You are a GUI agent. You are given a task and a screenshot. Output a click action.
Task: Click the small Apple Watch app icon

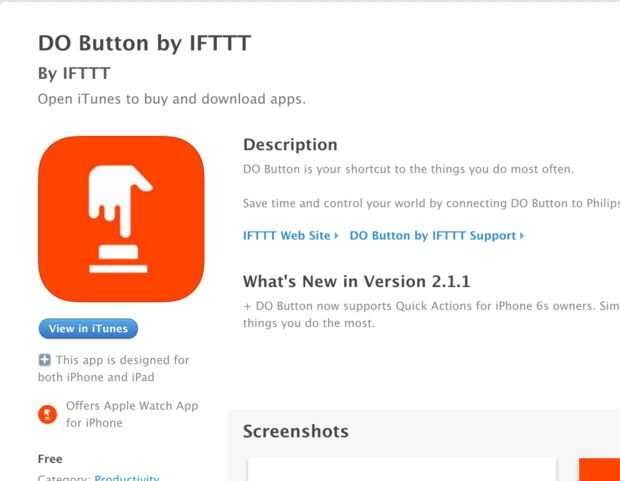coord(47,414)
